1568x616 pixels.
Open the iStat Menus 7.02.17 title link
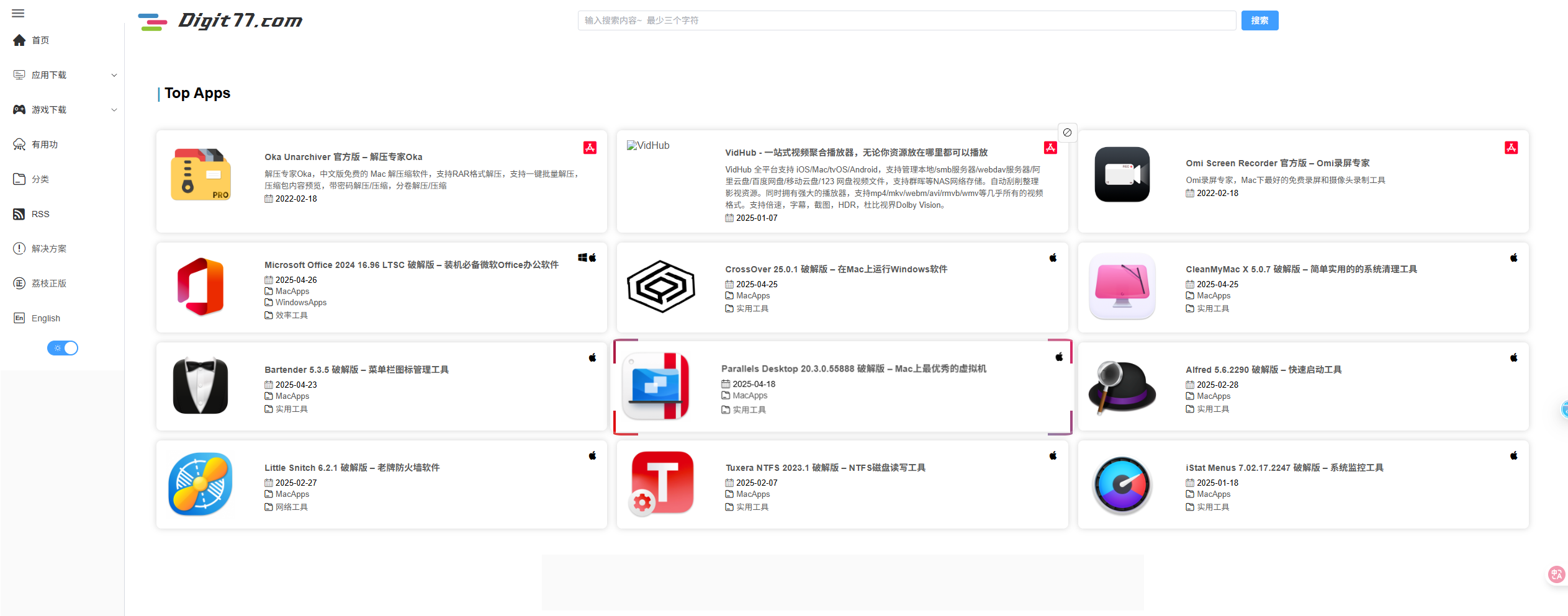pyautogui.click(x=1284, y=468)
